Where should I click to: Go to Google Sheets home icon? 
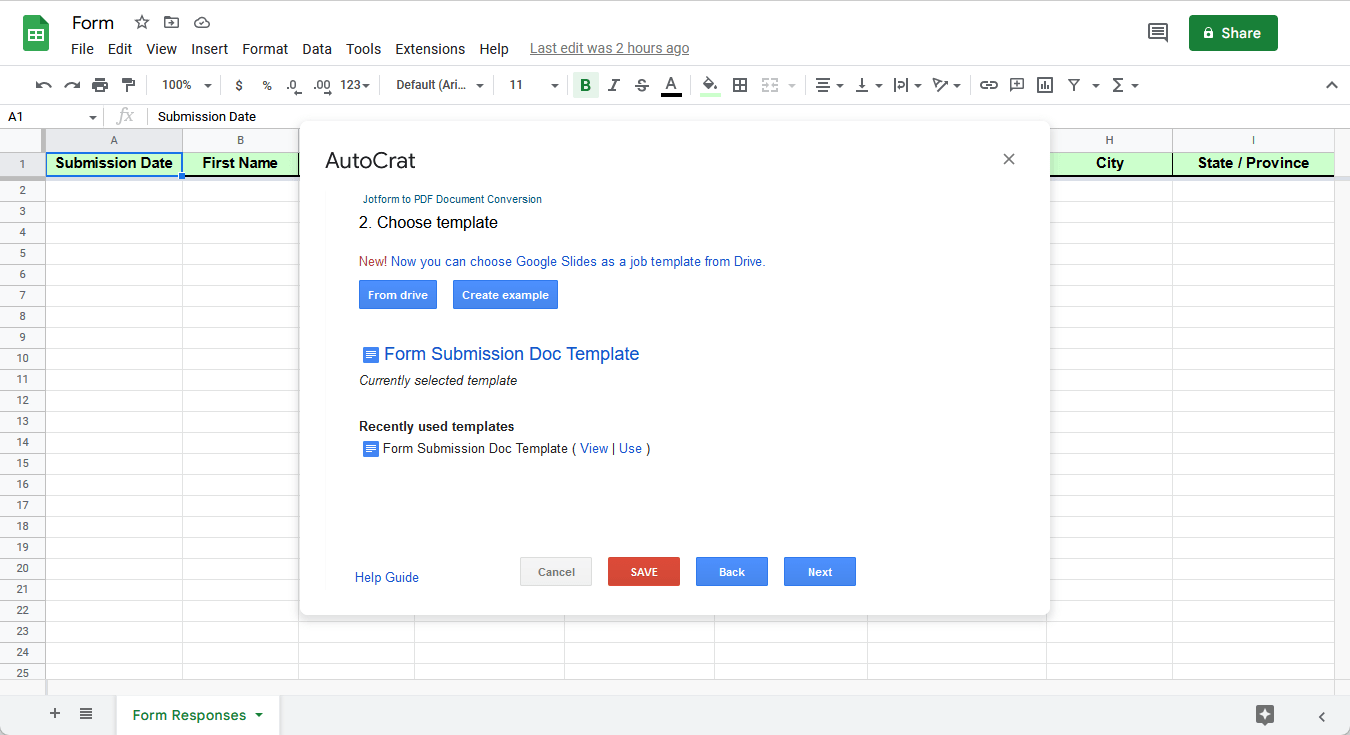37,33
